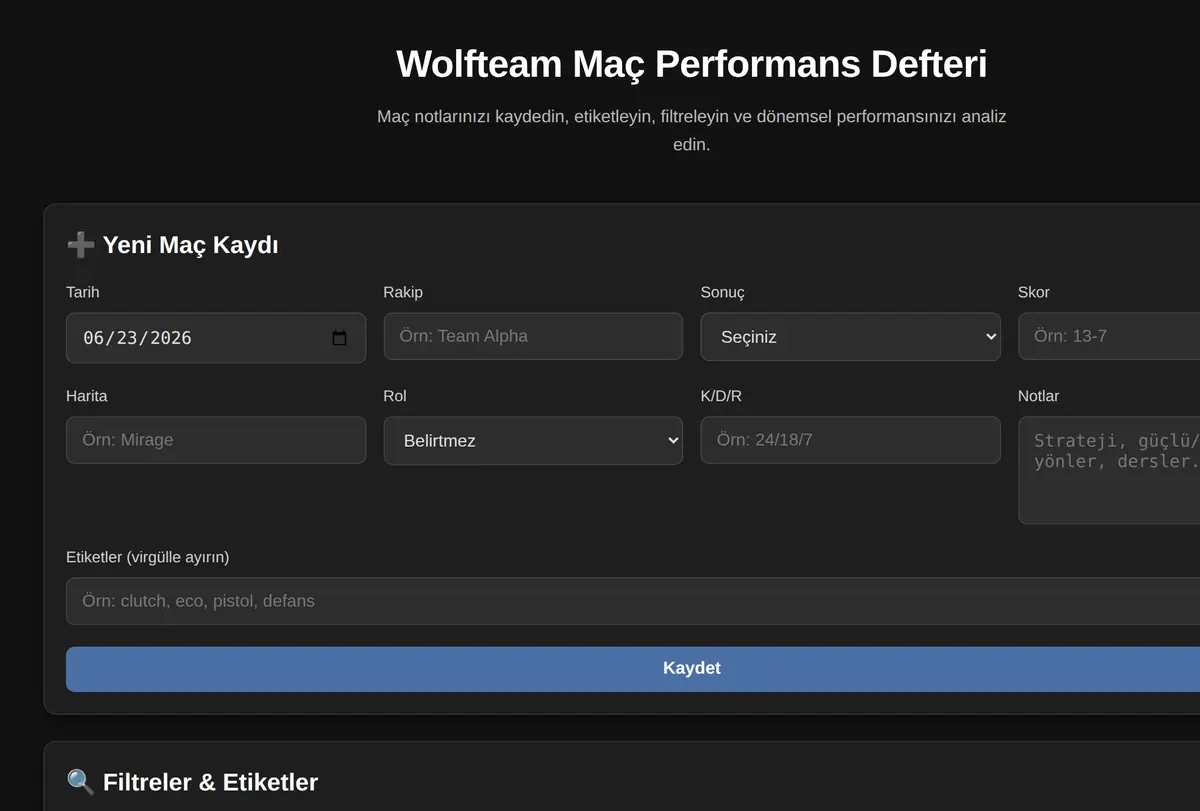
Task: Click the Skor field with placeholder 13-7
Action: tap(1109, 336)
